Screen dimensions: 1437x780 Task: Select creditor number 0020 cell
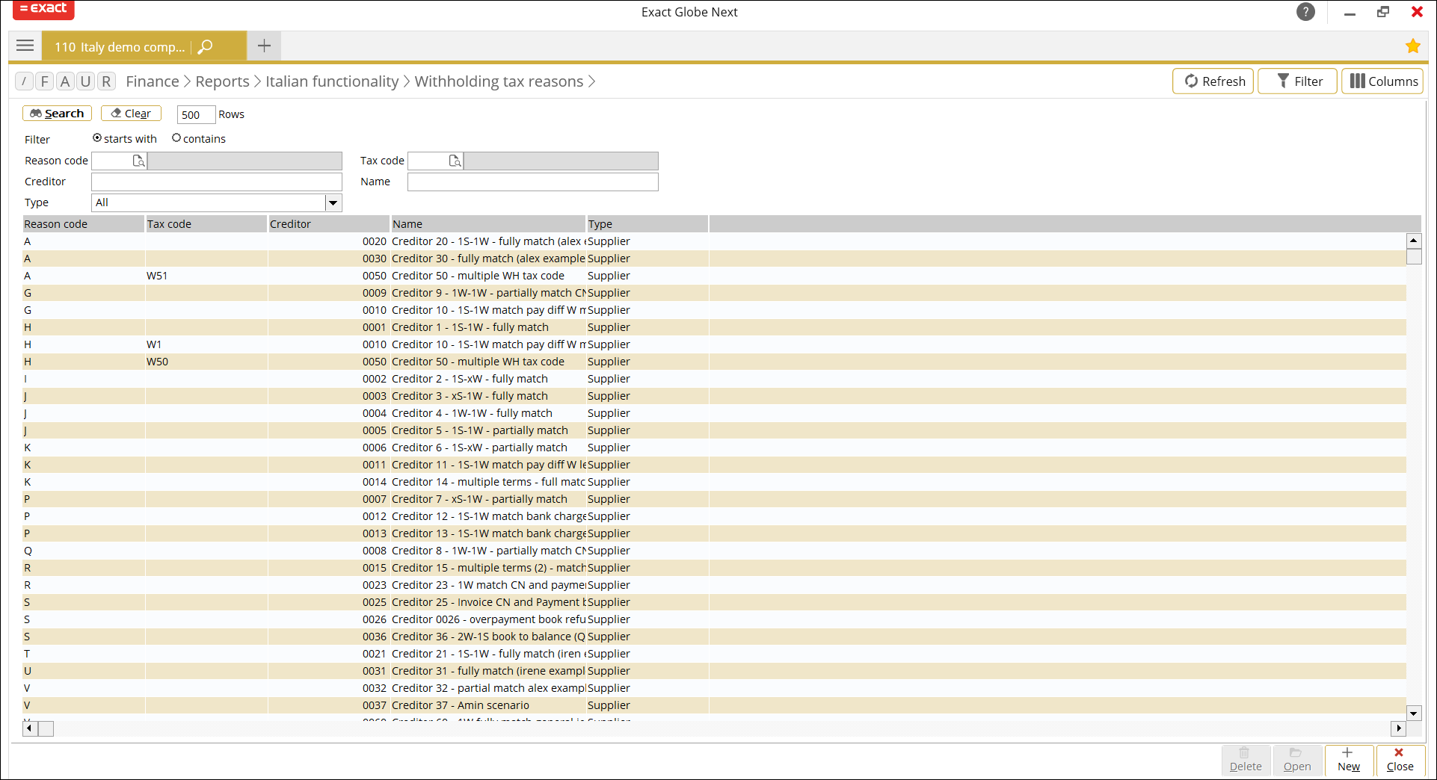328,241
